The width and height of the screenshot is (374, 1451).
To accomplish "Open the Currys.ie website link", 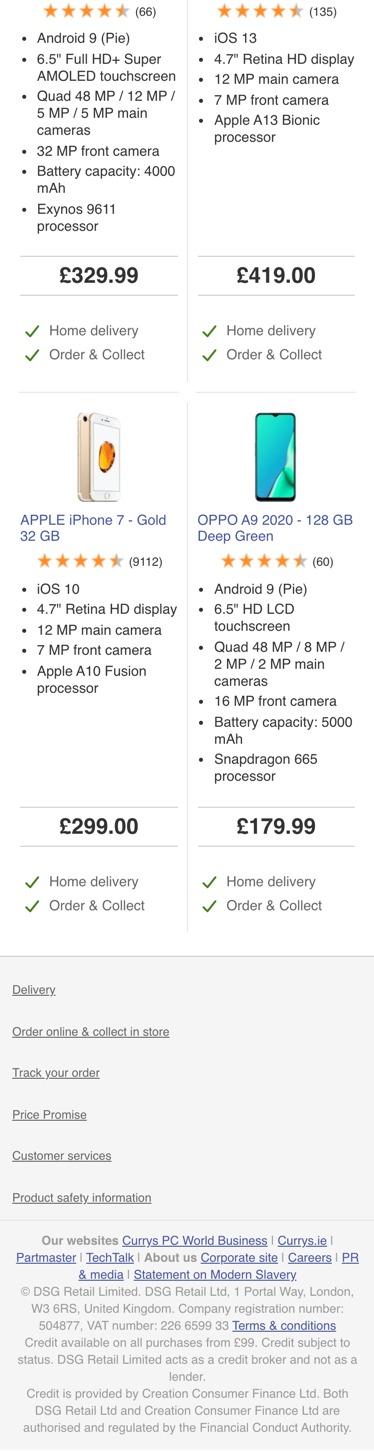I will point(302,1241).
